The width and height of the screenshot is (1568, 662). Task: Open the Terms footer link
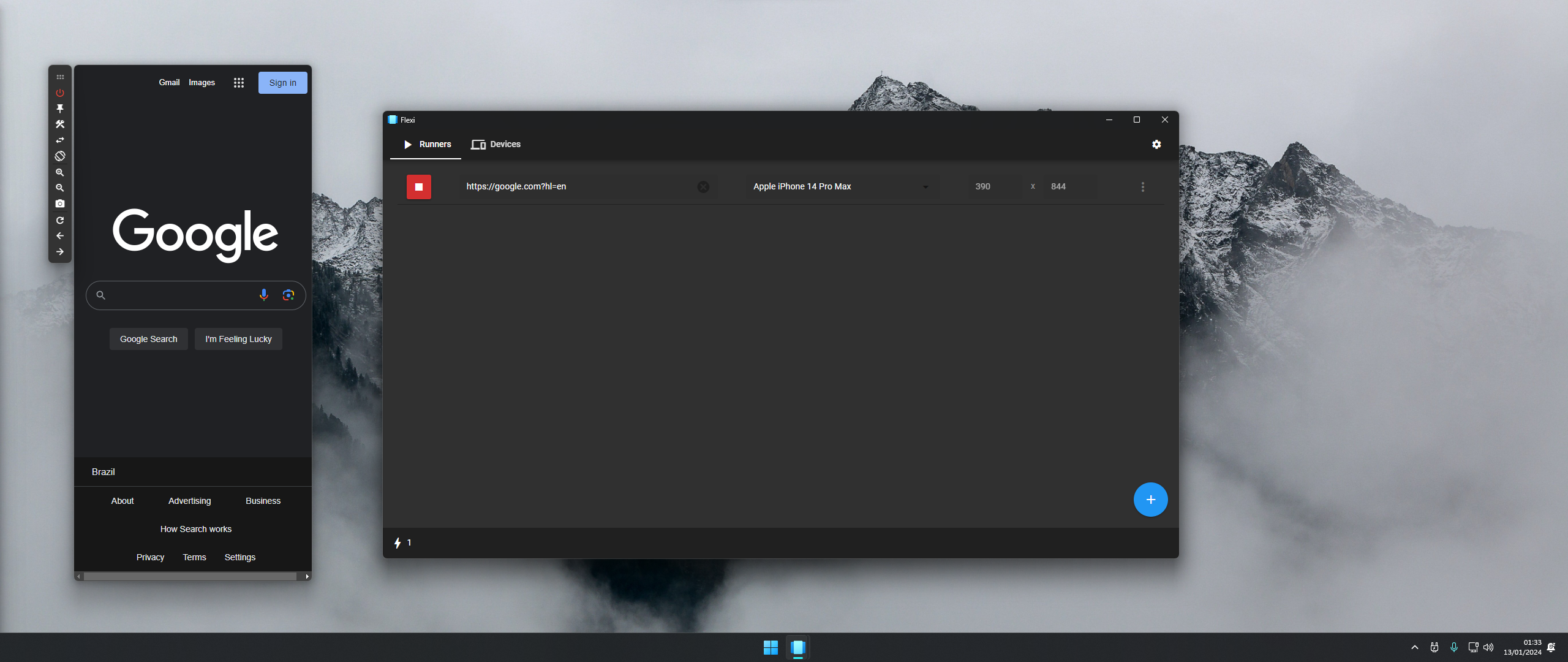pyautogui.click(x=194, y=557)
